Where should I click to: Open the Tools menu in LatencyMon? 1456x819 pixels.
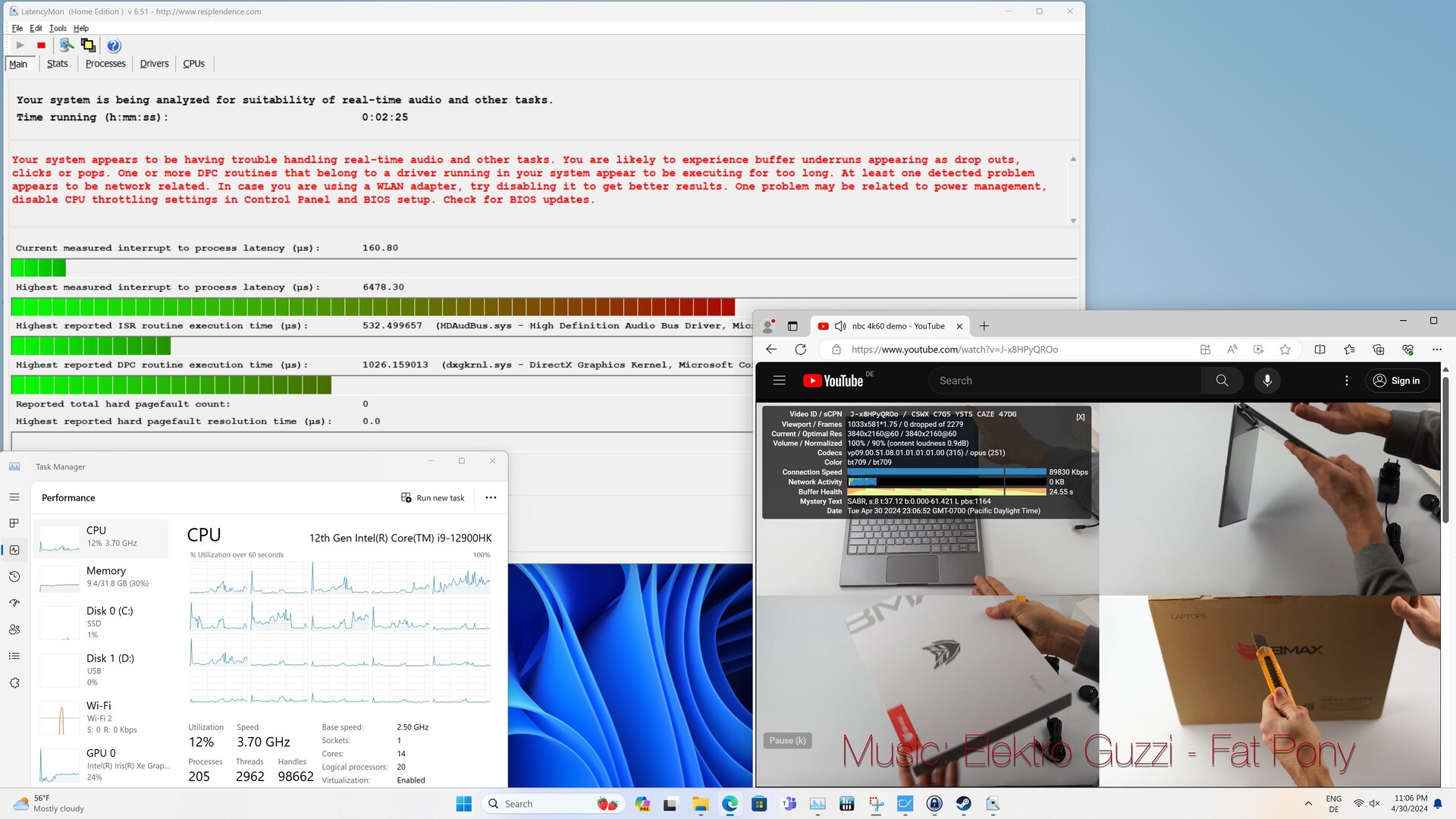58,28
